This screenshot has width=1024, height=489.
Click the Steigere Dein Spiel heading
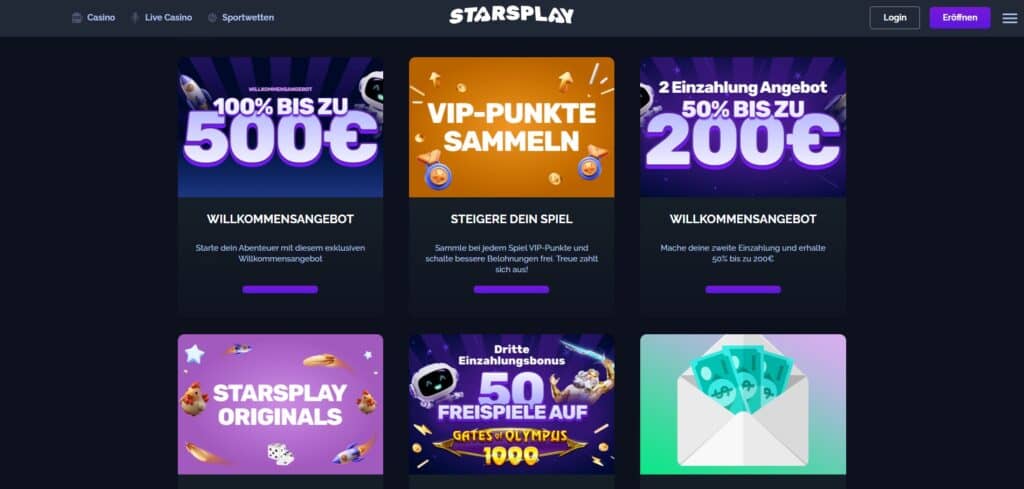click(511, 219)
